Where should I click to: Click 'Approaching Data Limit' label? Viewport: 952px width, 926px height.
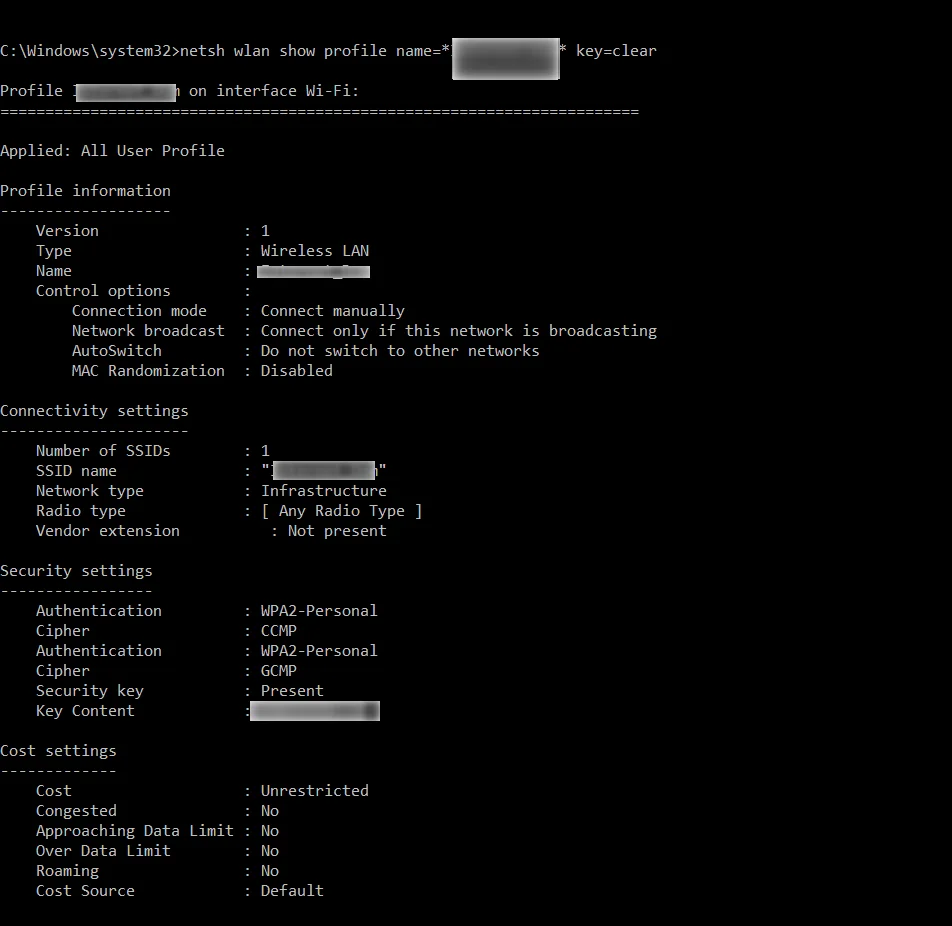coord(135,831)
